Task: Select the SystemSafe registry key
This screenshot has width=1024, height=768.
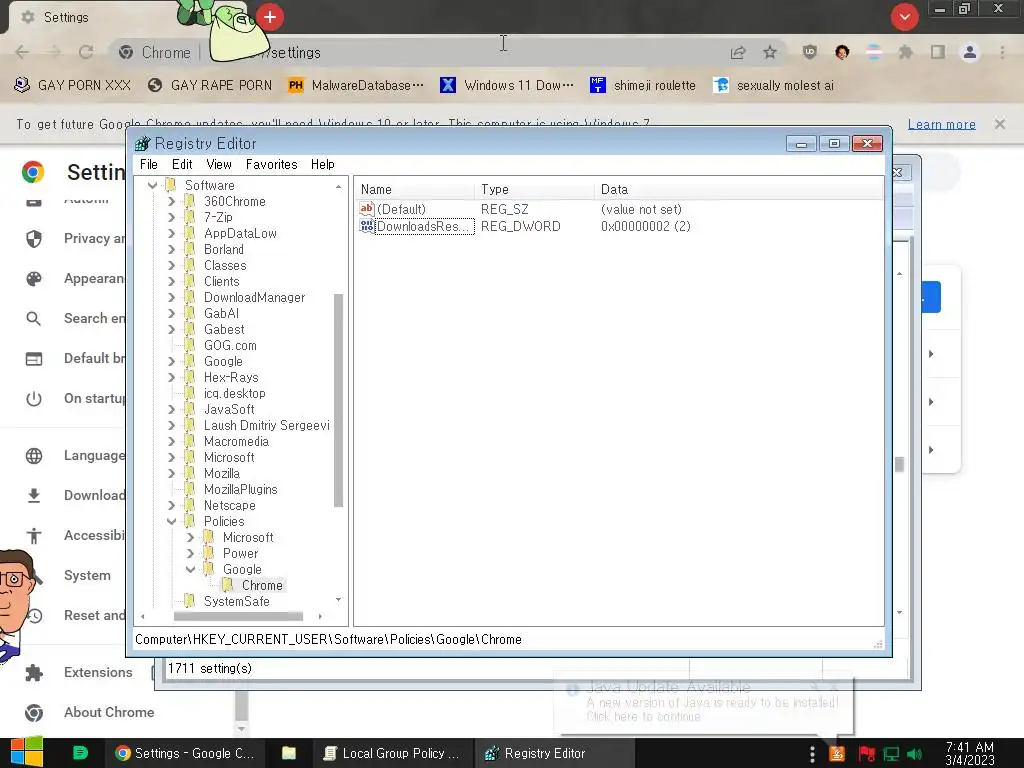Action: pos(236,601)
